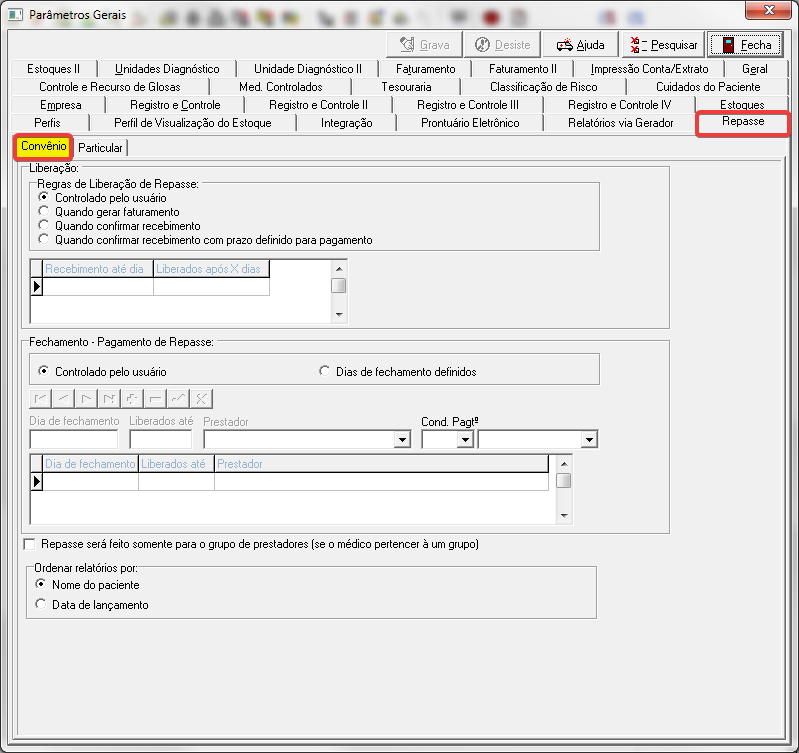Viewport: 799px width, 753px height.
Task: Click scroll down arrow in Fechamento grid
Action: pyautogui.click(x=564, y=516)
